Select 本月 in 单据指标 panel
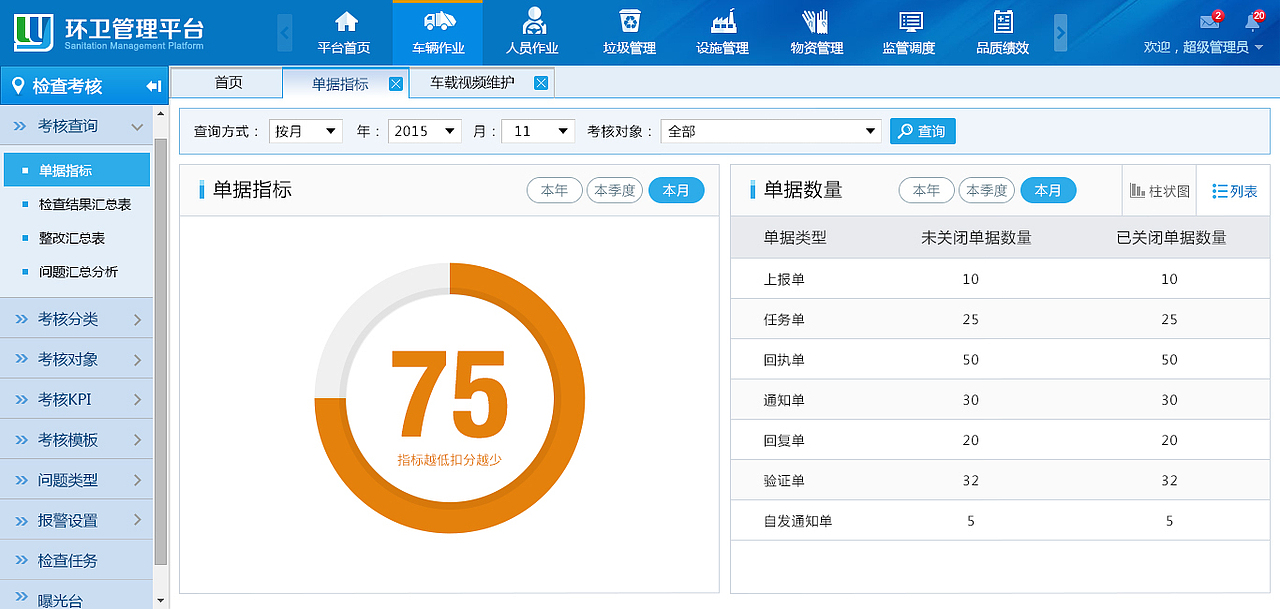This screenshot has height=609, width=1280. (676, 190)
